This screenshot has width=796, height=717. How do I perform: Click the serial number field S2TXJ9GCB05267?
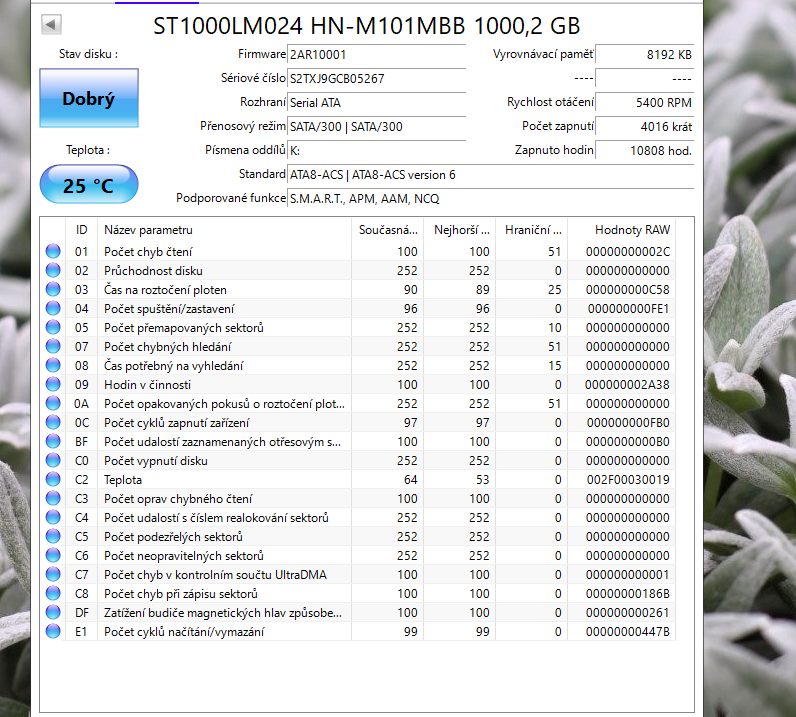tap(376, 78)
